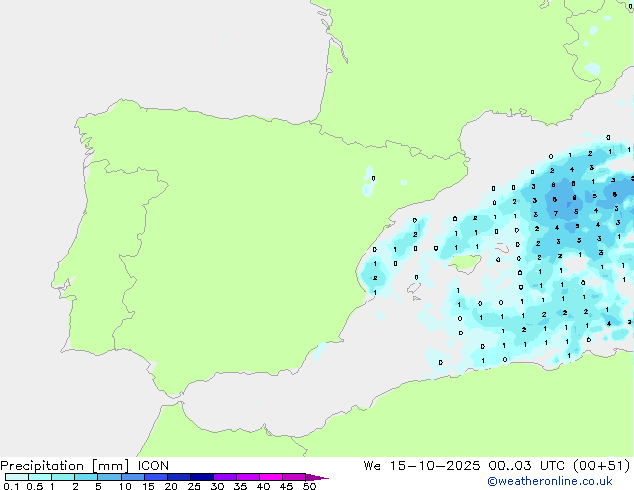The image size is (634, 490).
Task: Select the 35–40 mm violet legend swatch
Action: click(x=247, y=477)
